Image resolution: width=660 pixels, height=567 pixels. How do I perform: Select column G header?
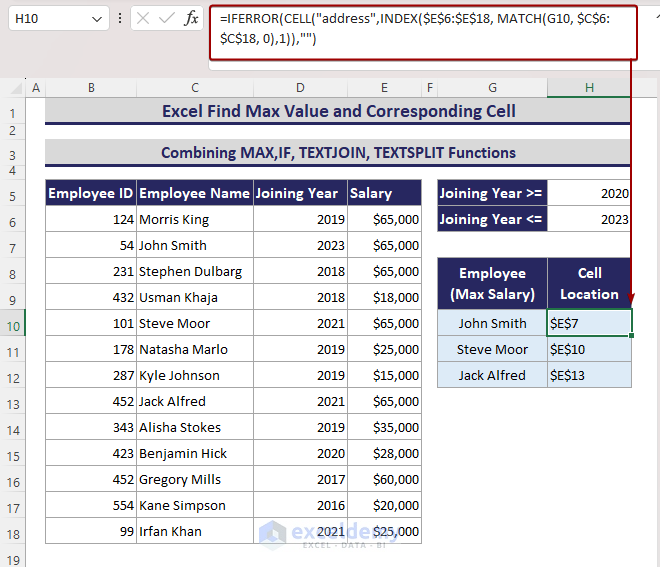pyautogui.click(x=492, y=88)
